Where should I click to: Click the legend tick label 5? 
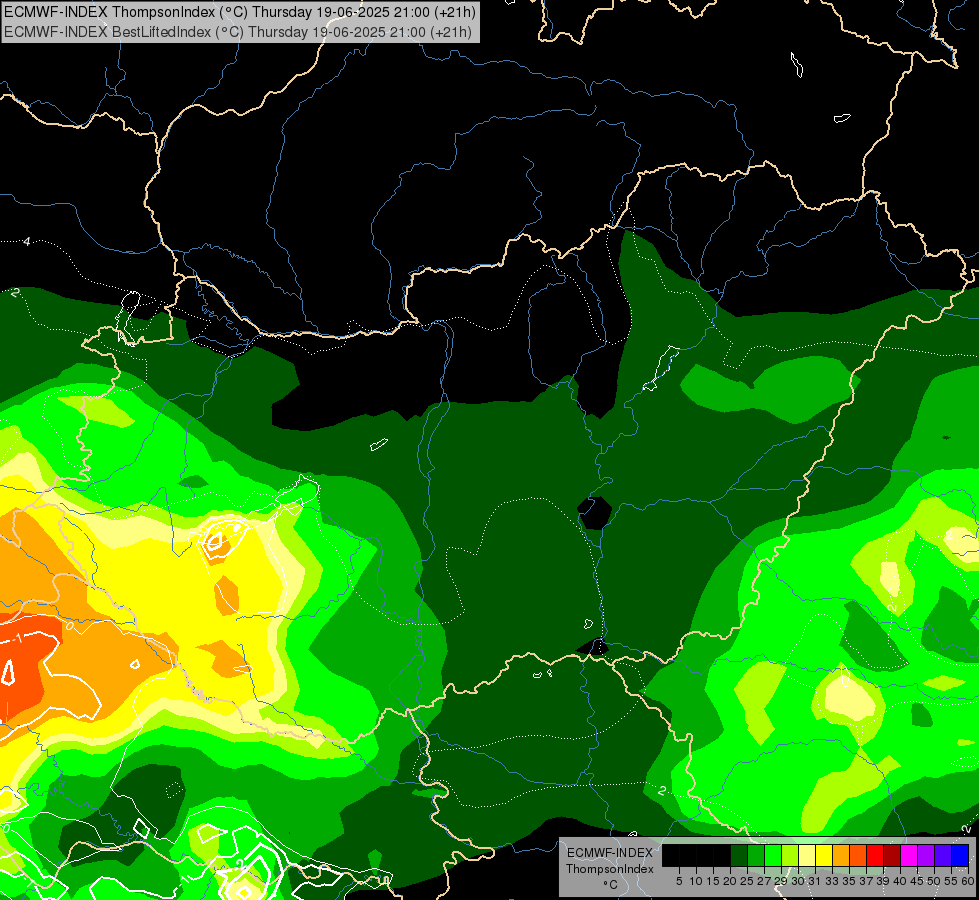point(679,881)
